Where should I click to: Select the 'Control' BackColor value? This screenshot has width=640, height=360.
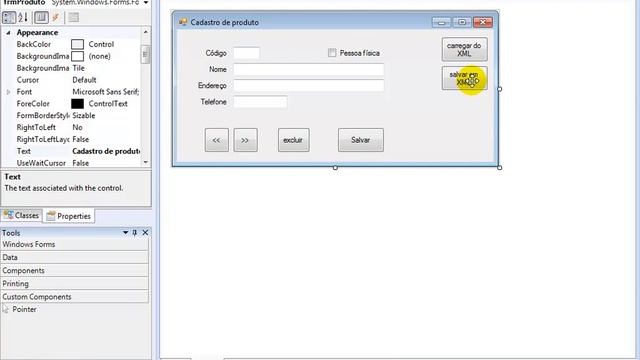click(x=101, y=44)
